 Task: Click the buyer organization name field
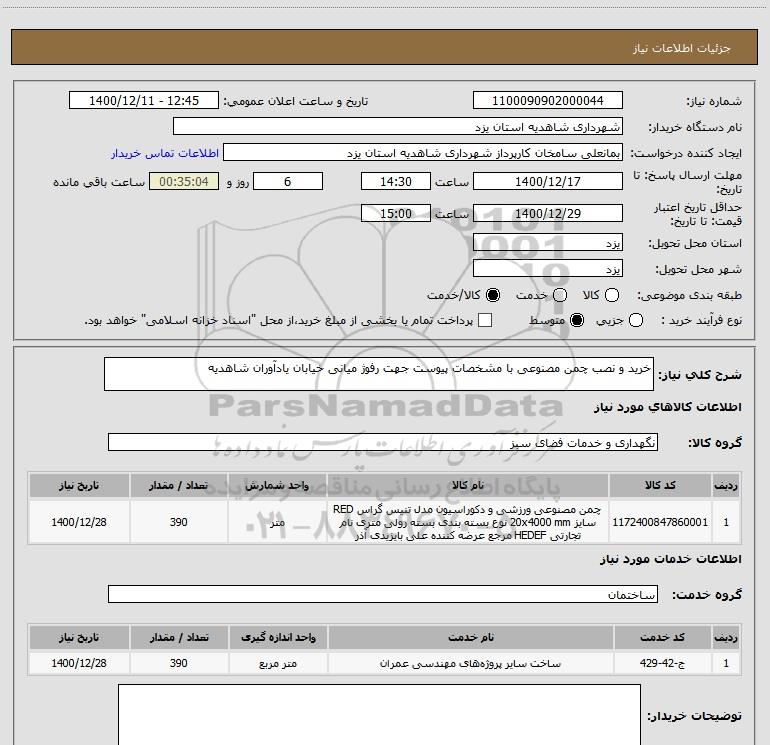398,127
